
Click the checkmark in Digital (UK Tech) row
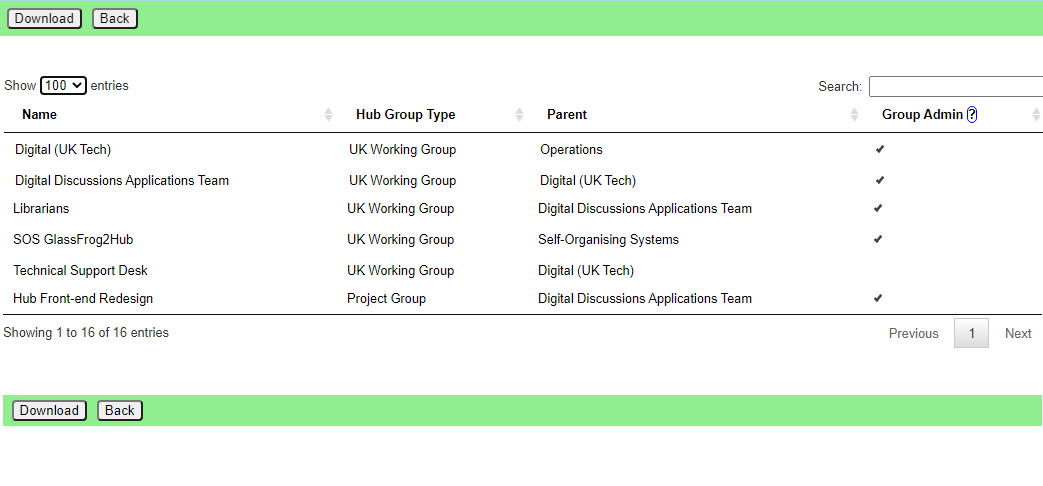point(880,149)
